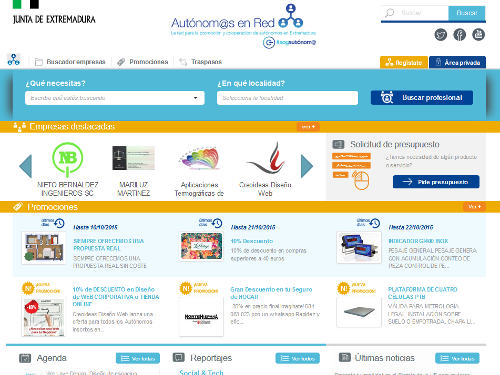Click the Pide presupuesto button
The image size is (500, 375).
[436, 182]
